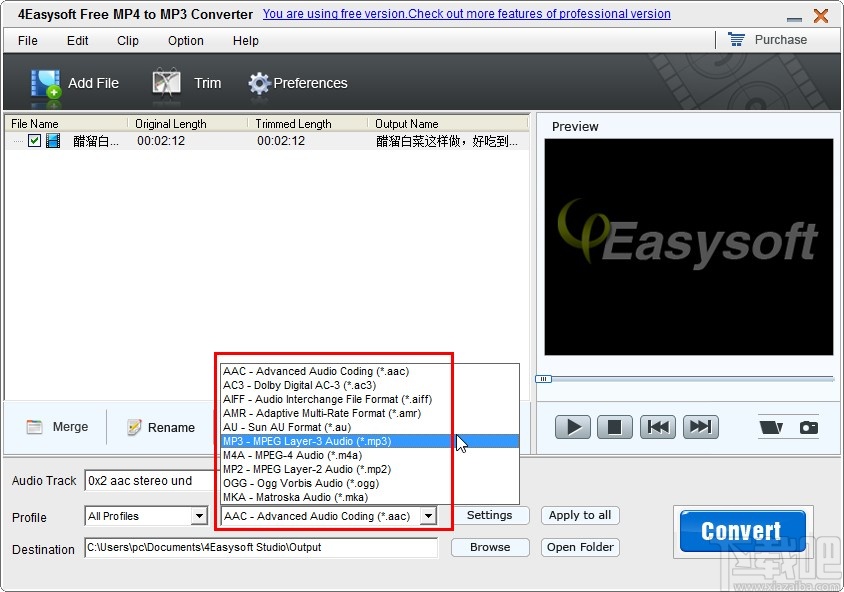Click the professional version upgrade link

click(466, 14)
